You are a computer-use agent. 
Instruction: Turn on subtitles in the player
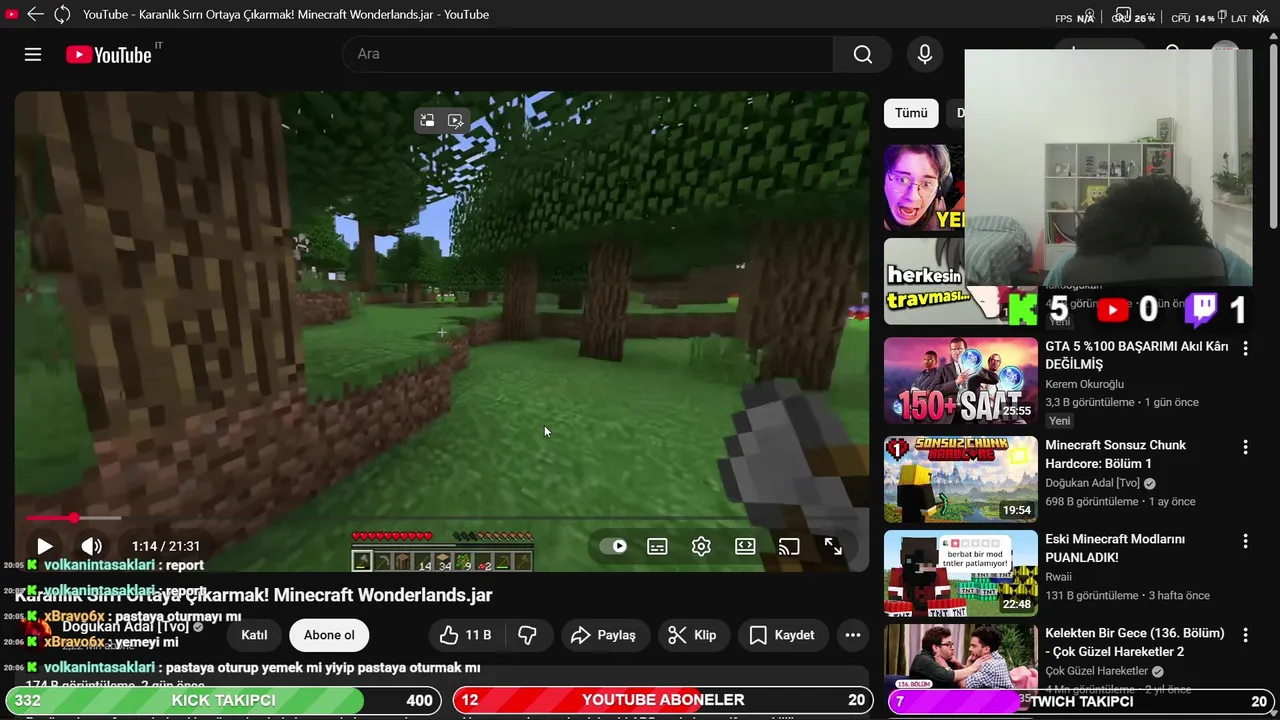(x=657, y=546)
